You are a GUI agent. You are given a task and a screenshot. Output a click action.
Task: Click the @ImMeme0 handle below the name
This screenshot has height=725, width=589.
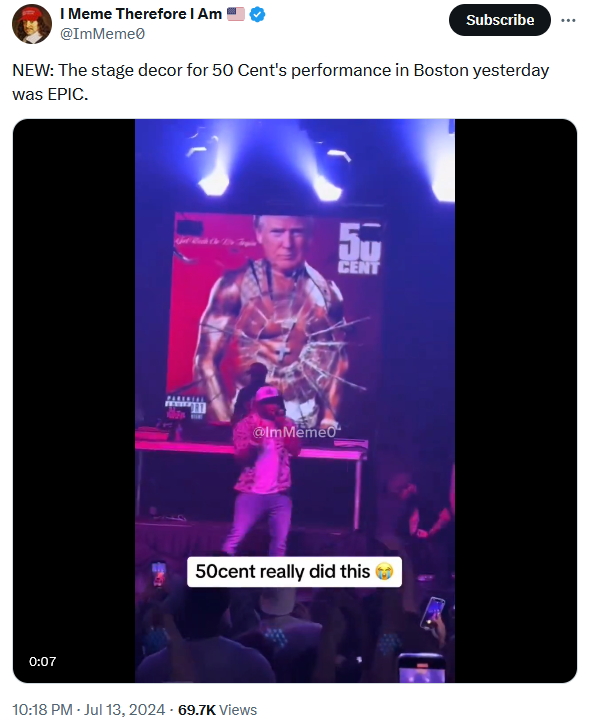pyautogui.click(x=102, y=34)
